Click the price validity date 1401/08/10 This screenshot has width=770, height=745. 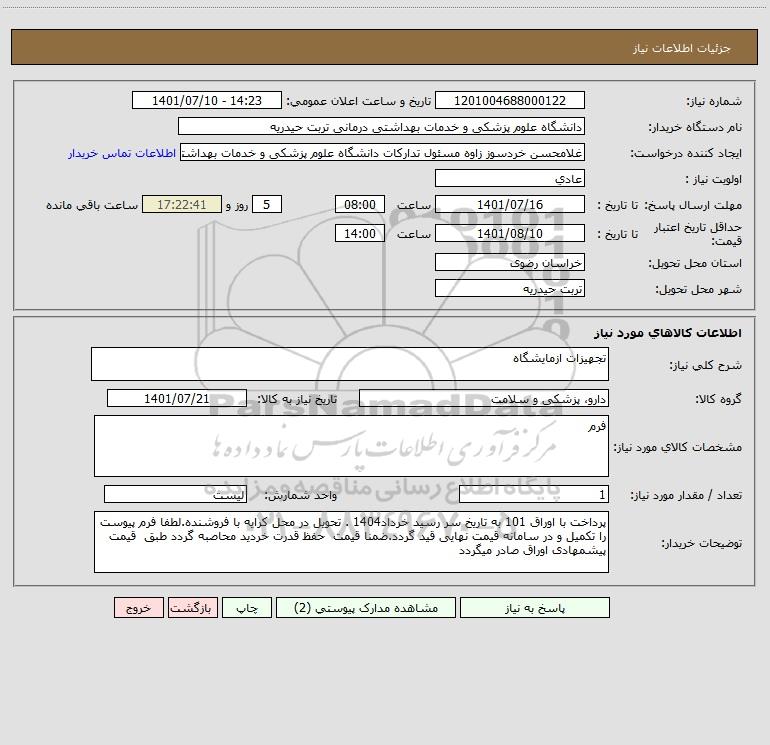click(510, 233)
